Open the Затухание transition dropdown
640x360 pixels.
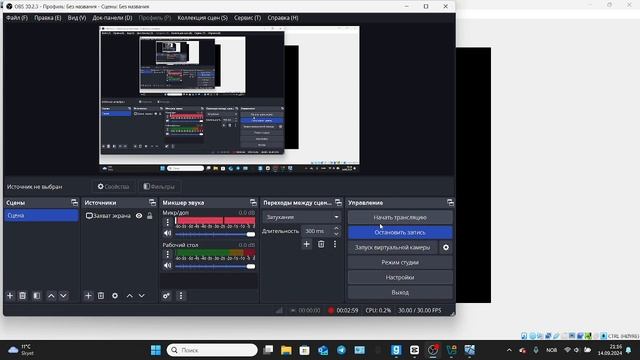click(x=302, y=217)
